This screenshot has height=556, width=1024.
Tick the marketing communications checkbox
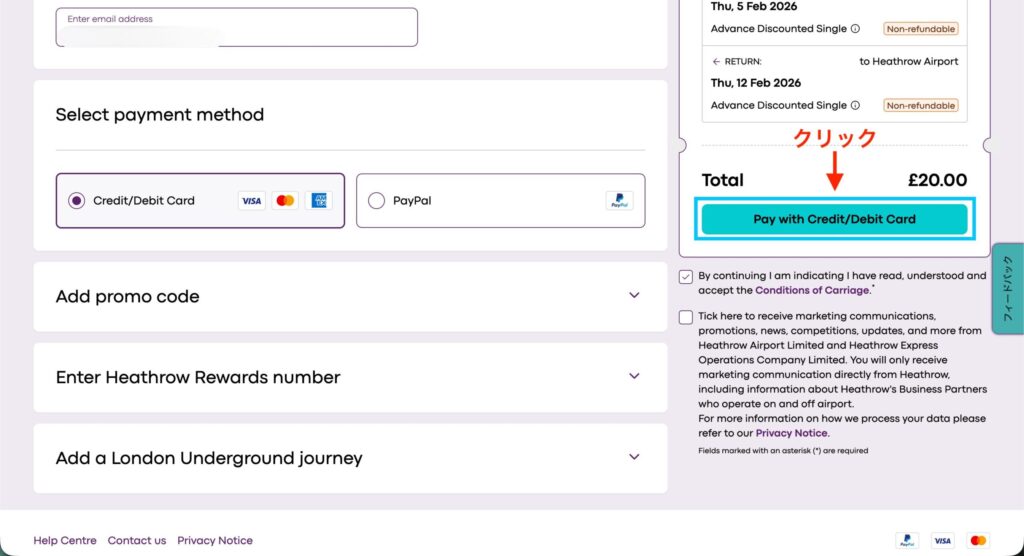point(685,317)
